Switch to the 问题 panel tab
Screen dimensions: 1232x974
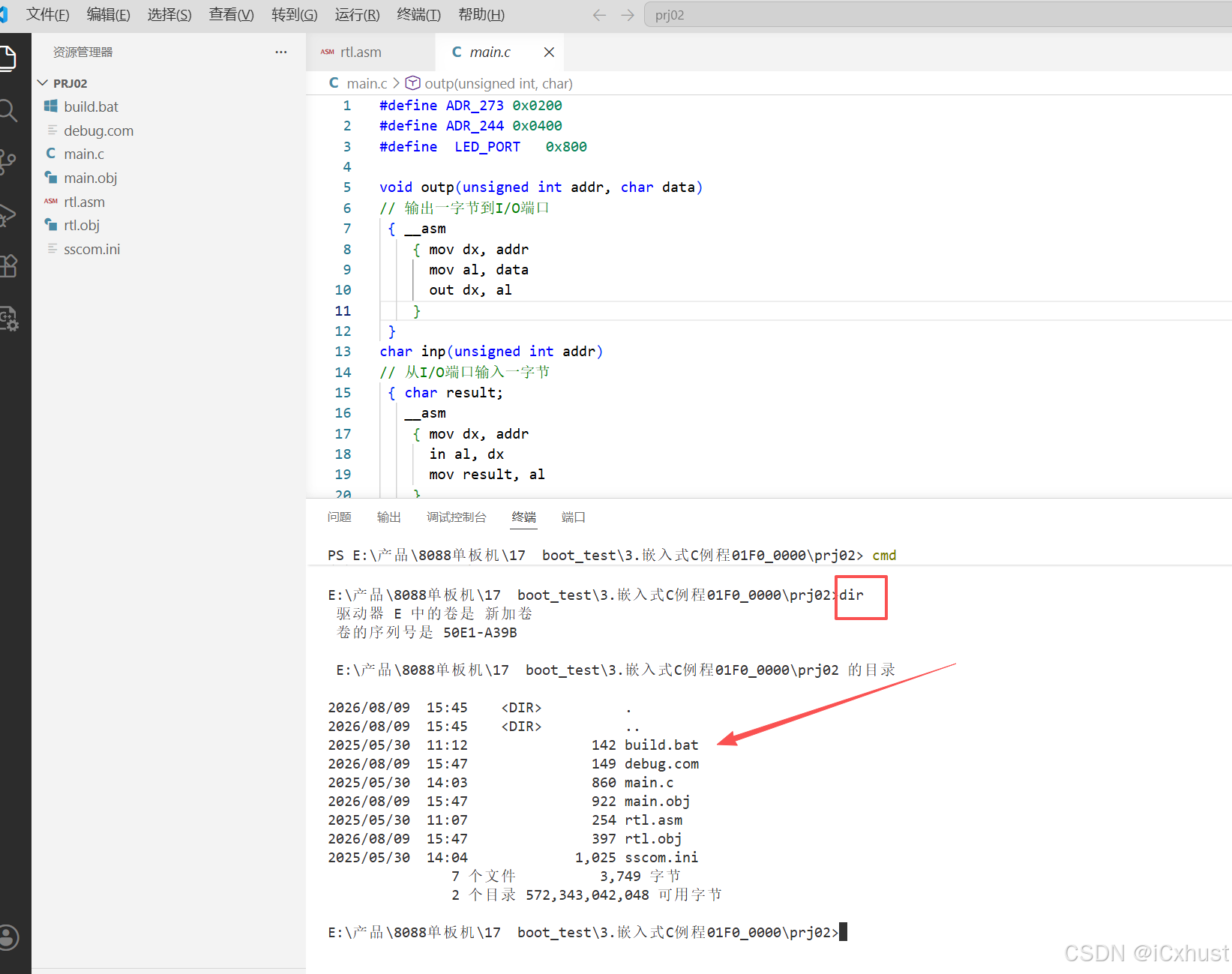click(x=339, y=517)
